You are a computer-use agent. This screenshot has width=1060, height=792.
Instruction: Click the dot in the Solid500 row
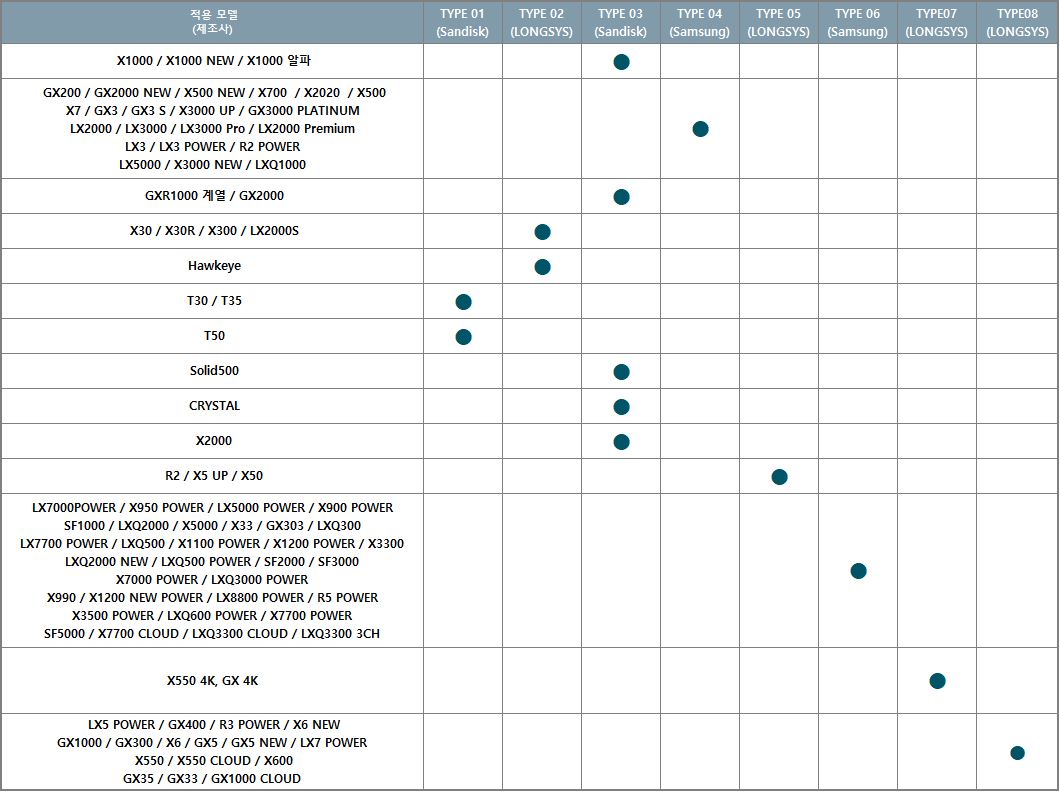pyautogui.click(x=621, y=372)
